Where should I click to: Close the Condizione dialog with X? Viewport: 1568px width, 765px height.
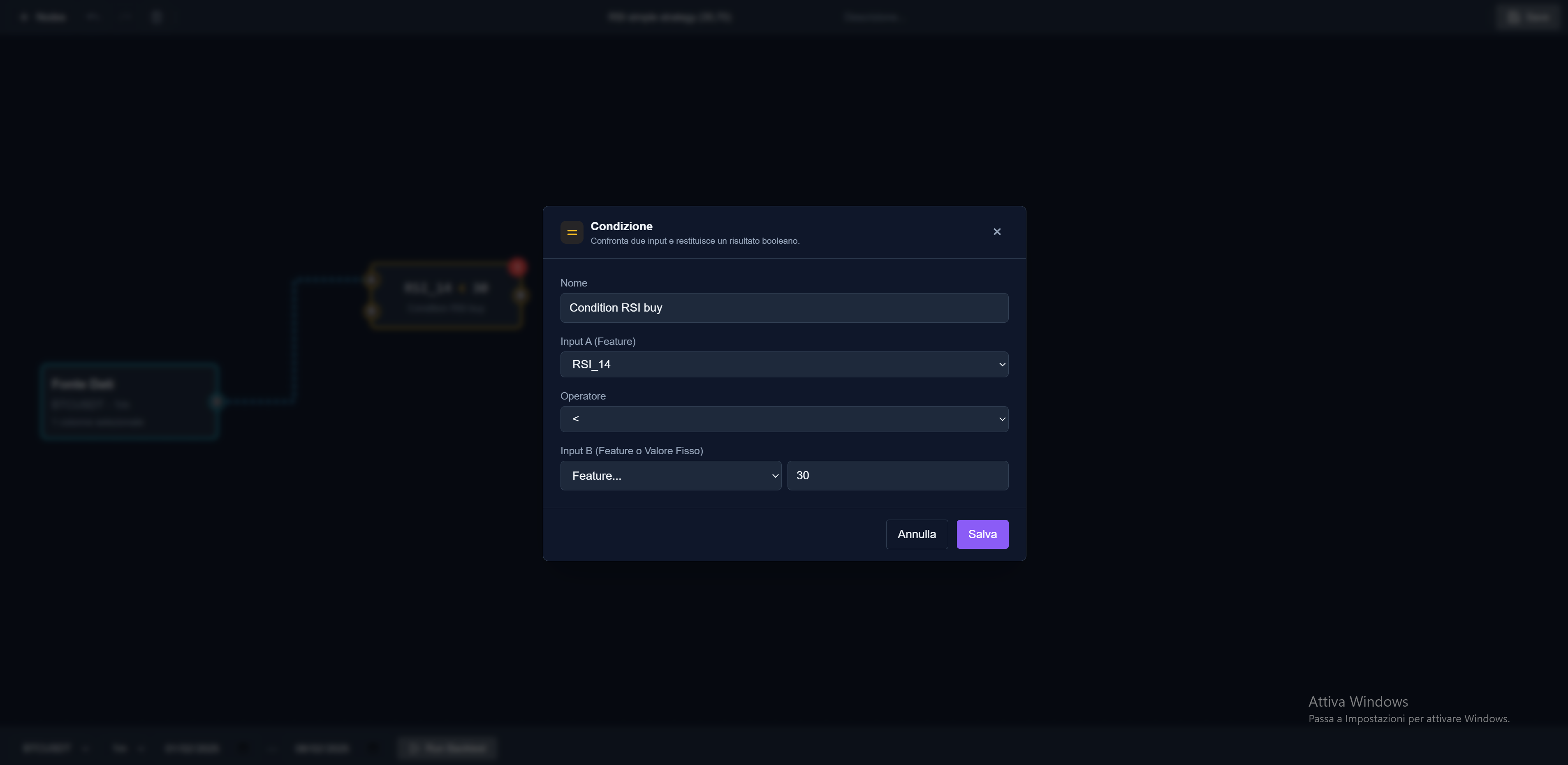coord(996,232)
